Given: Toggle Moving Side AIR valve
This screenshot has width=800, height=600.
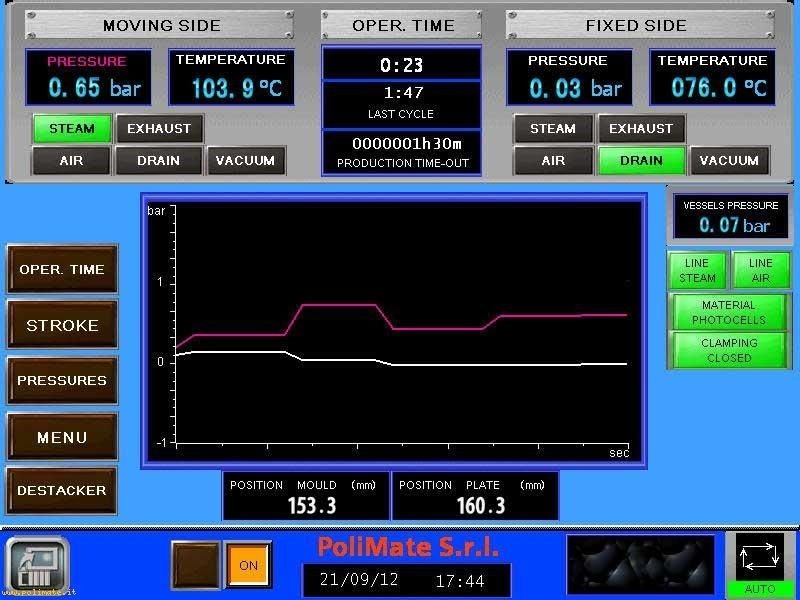Looking at the screenshot, I should (x=71, y=161).
